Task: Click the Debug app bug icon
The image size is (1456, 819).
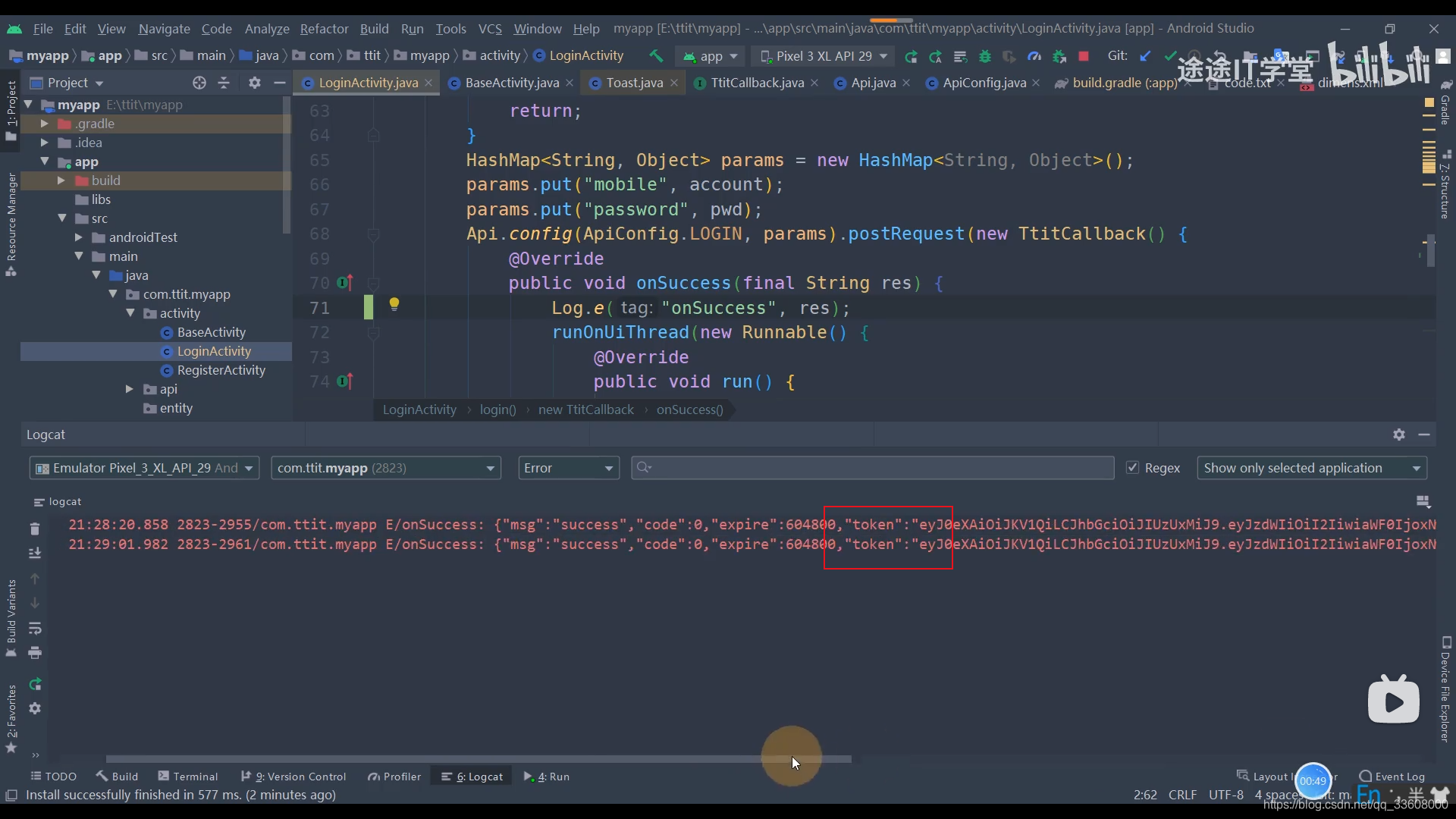Action: point(985,56)
